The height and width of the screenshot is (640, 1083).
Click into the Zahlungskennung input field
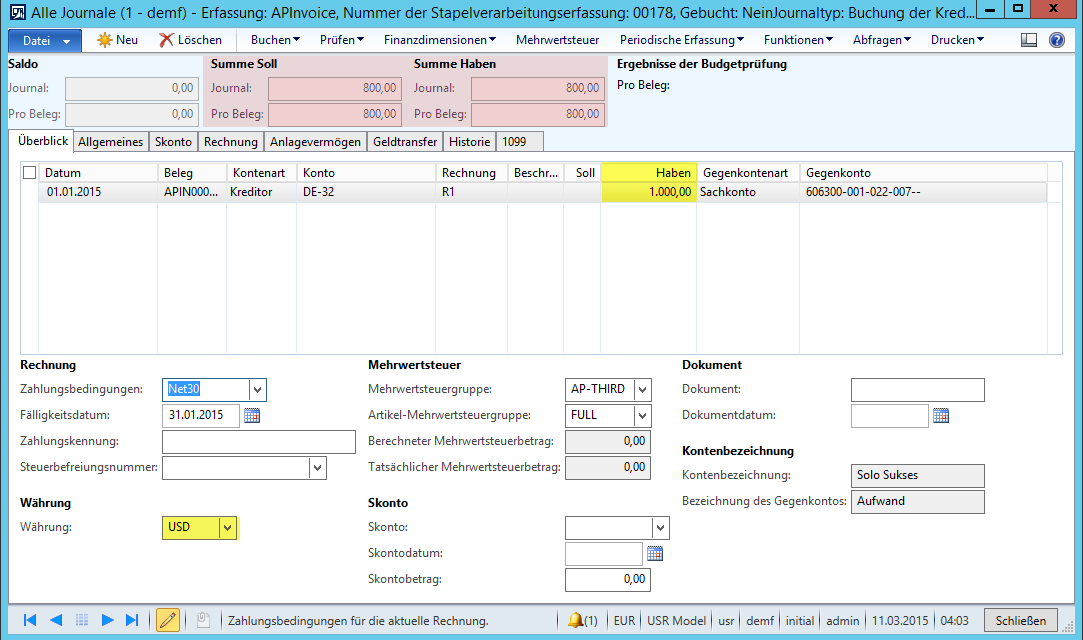(x=258, y=441)
